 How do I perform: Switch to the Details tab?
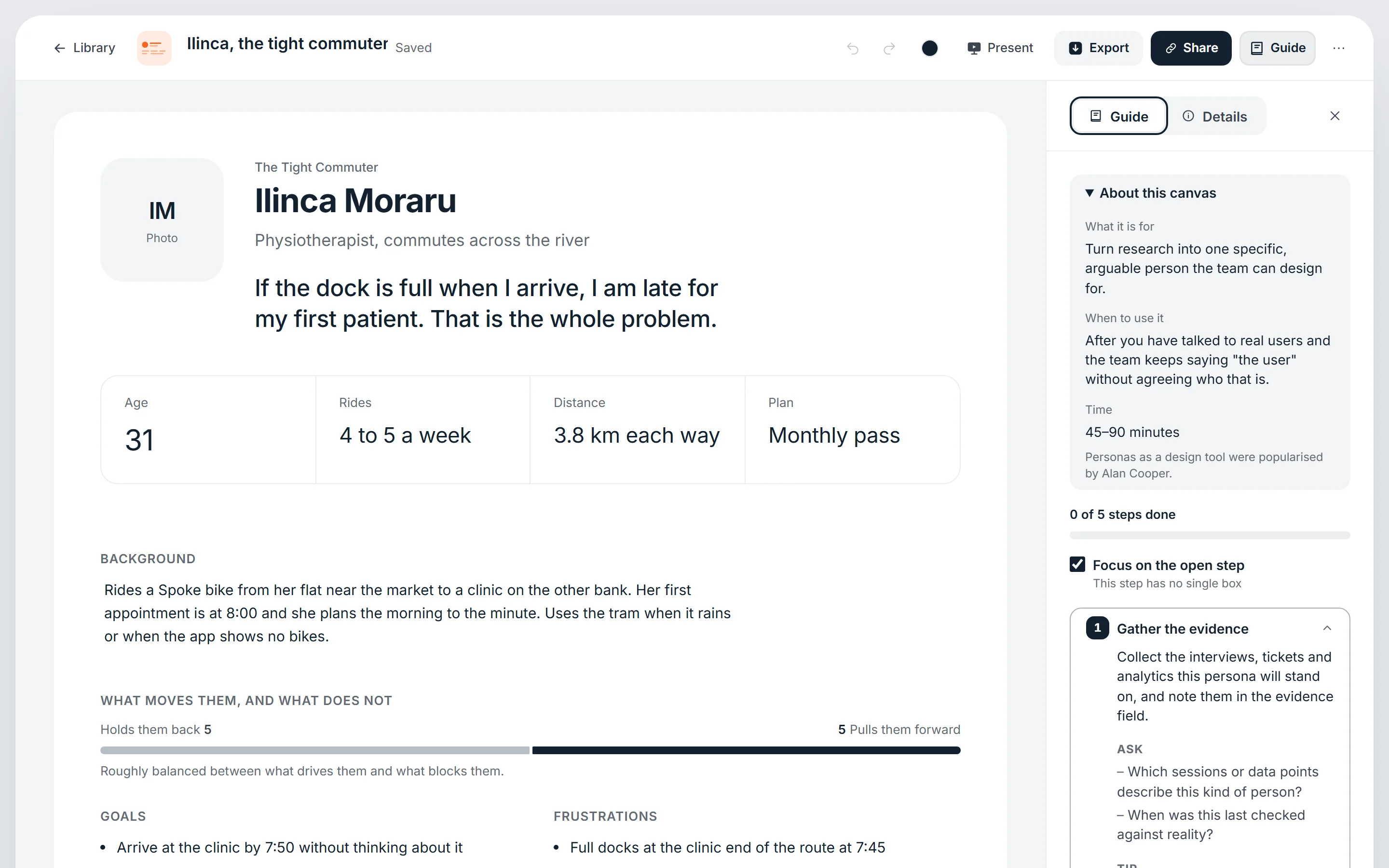pos(1215,117)
